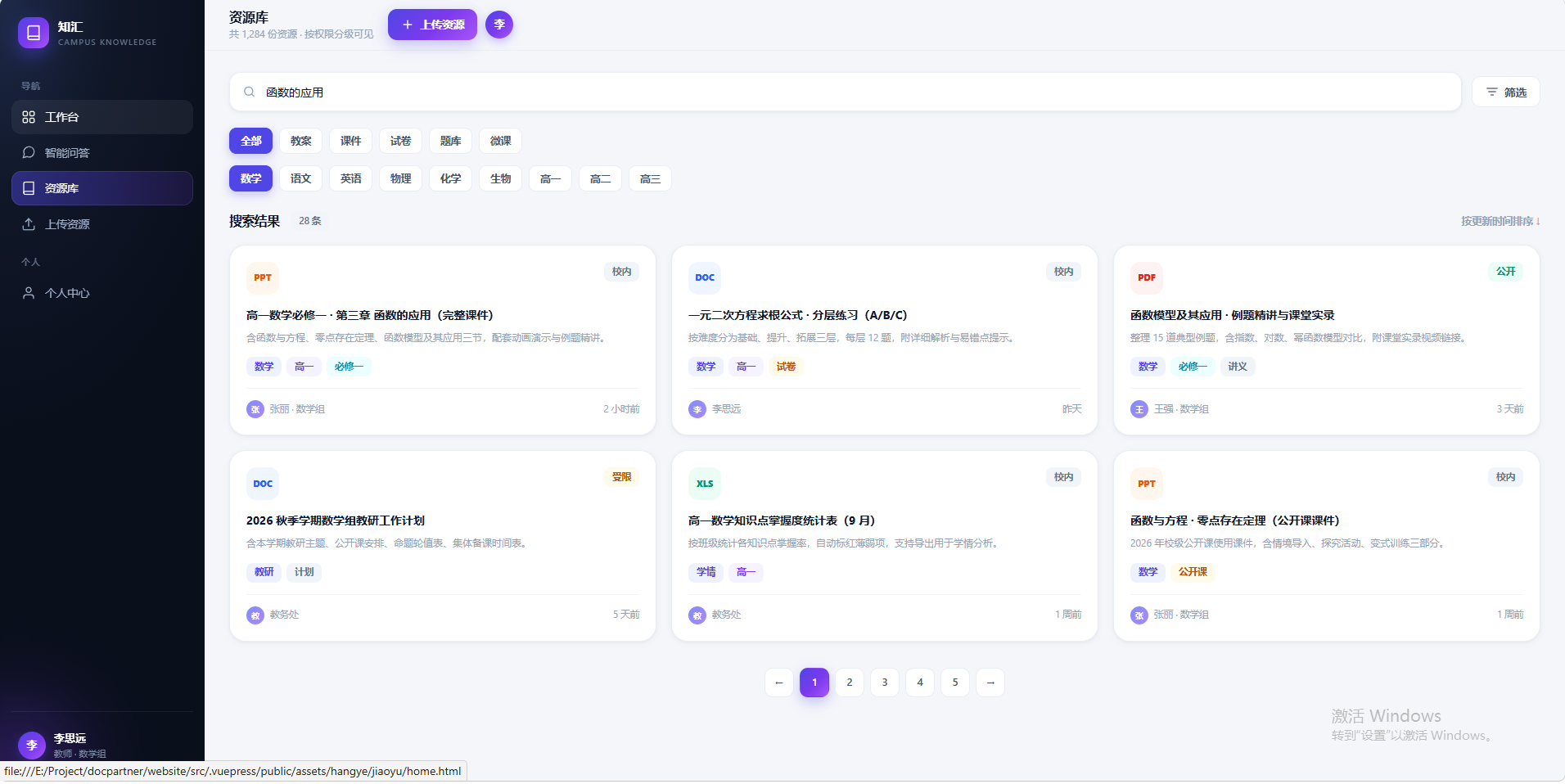This screenshot has width=1565, height=784.
Task: Select the 英语 subject chip
Action: pos(350,178)
